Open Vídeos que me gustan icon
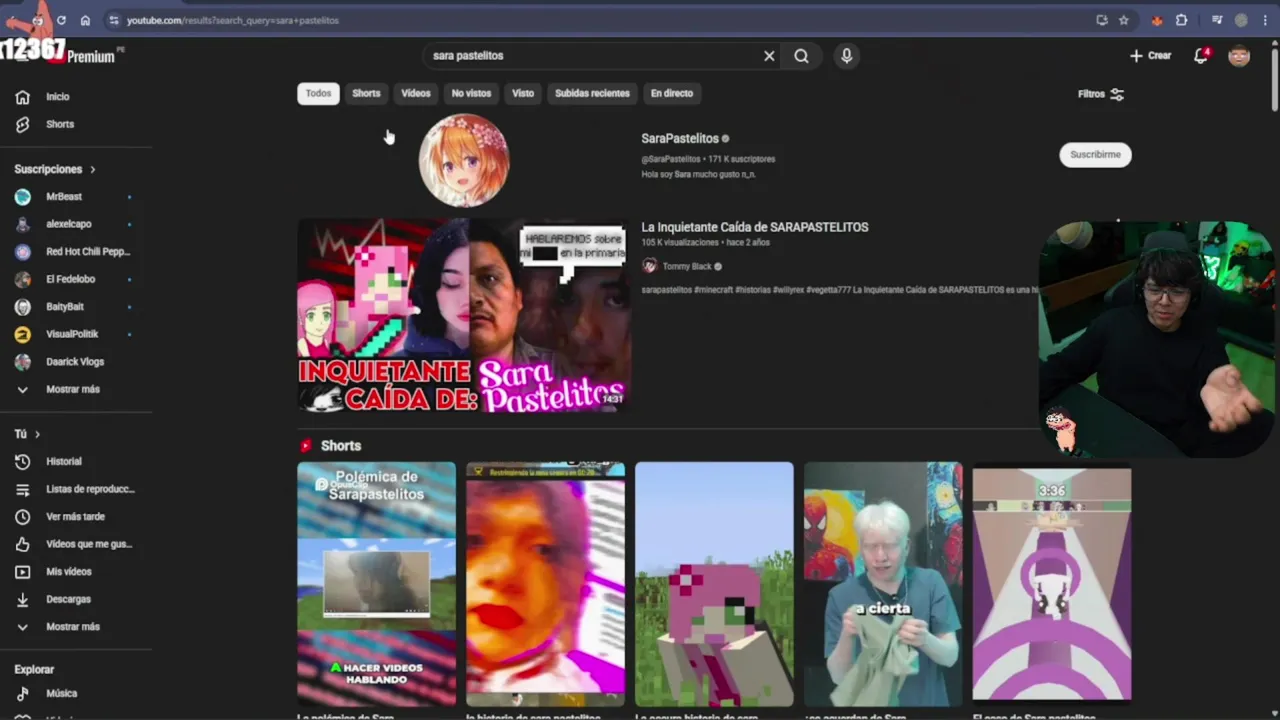Image resolution: width=1280 pixels, height=720 pixels. [x=22, y=544]
